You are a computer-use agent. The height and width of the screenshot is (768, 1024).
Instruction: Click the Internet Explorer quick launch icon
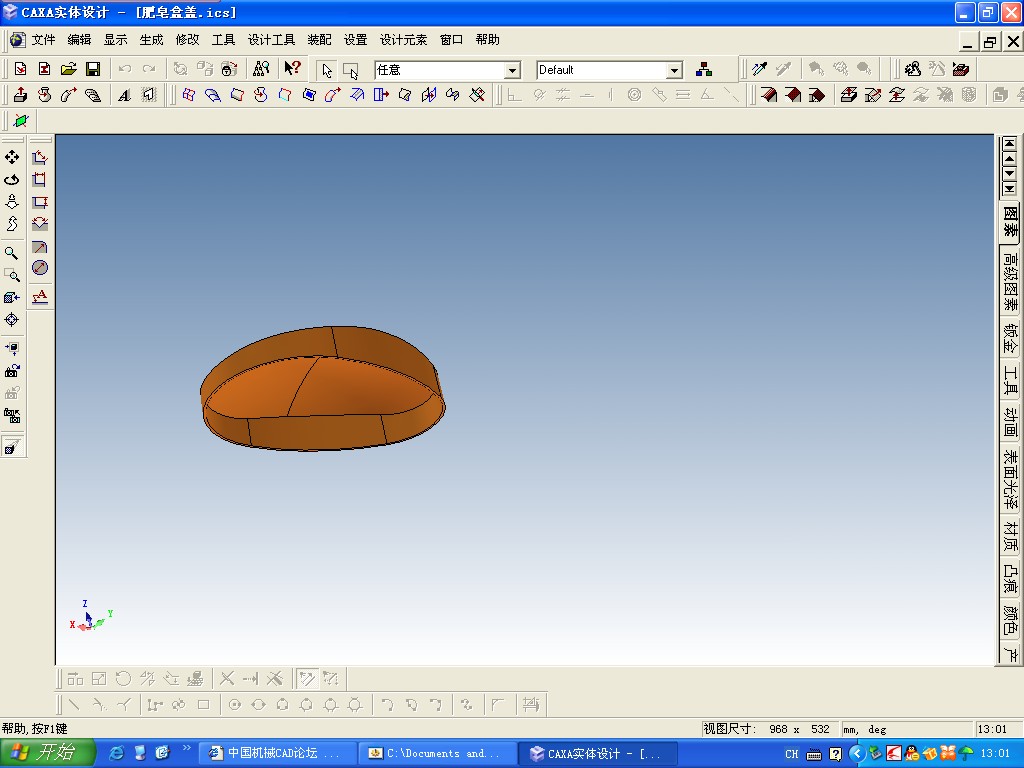(116, 753)
